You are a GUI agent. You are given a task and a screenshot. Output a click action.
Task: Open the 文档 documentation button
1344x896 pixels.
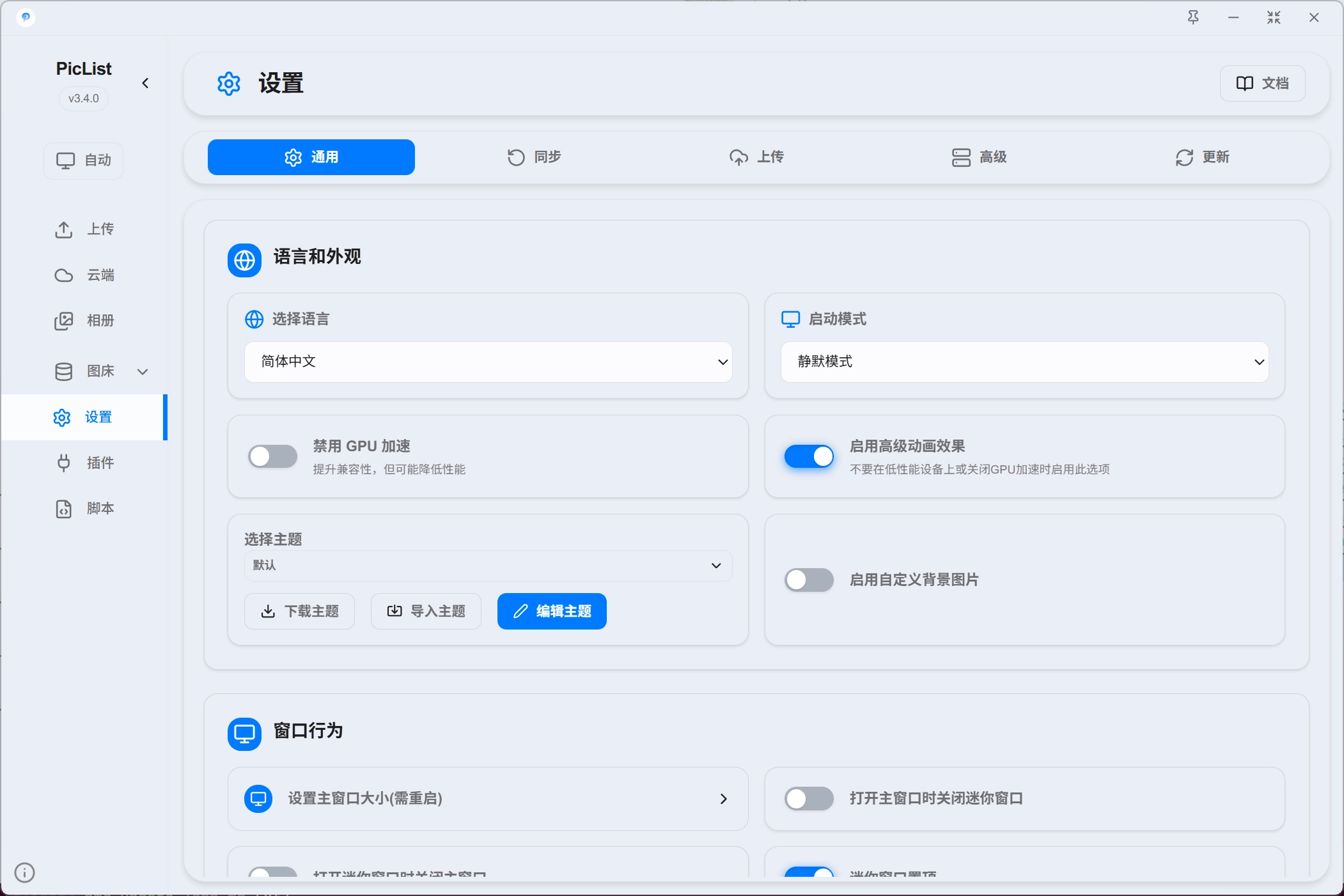pyautogui.click(x=1262, y=83)
